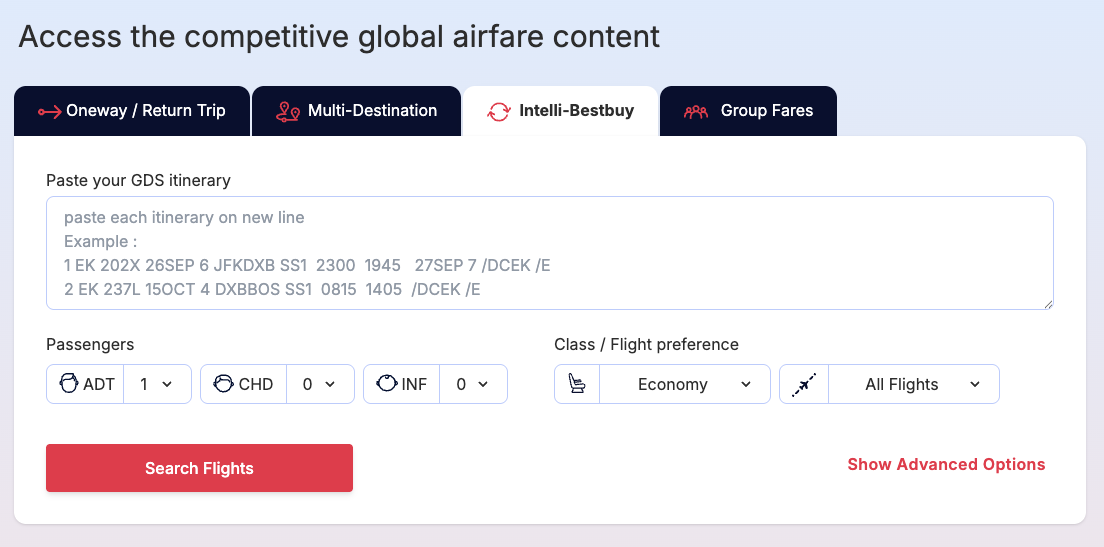
Task: Click the Oneway / Return Trip arrow icon
Action: pyautogui.click(x=50, y=111)
